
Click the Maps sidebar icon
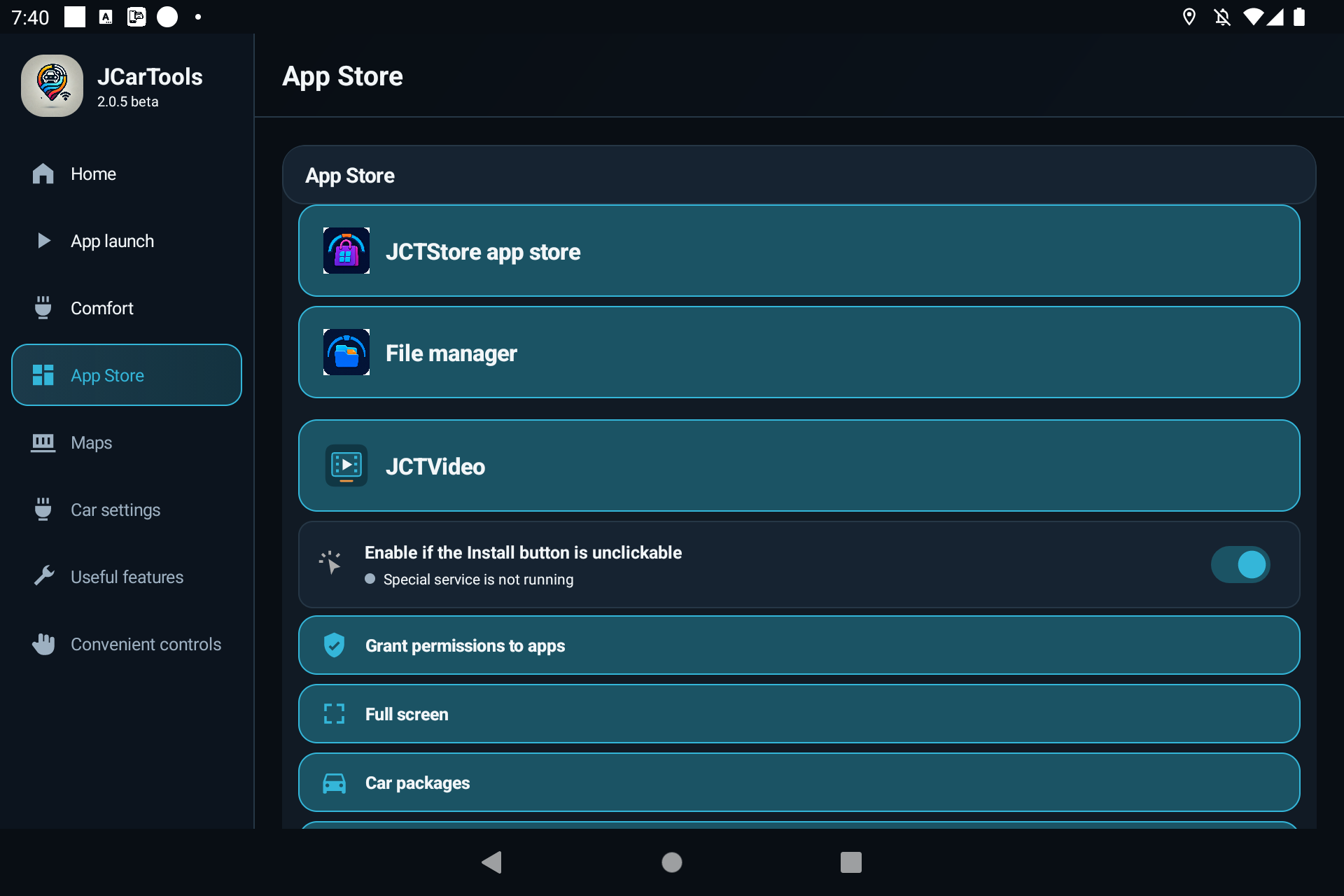click(43, 442)
